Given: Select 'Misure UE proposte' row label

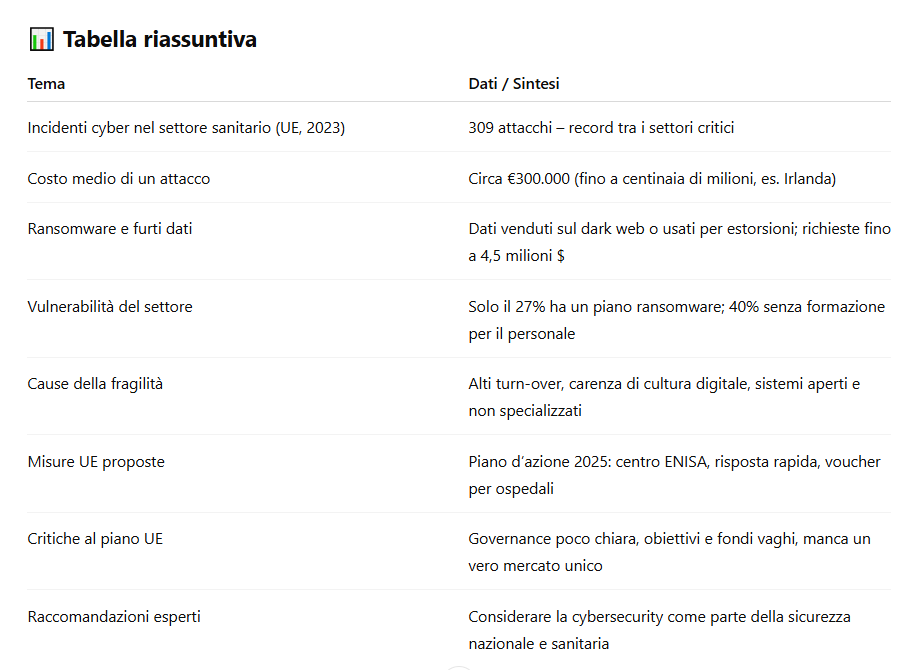Looking at the screenshot, I should coord(96,462).
